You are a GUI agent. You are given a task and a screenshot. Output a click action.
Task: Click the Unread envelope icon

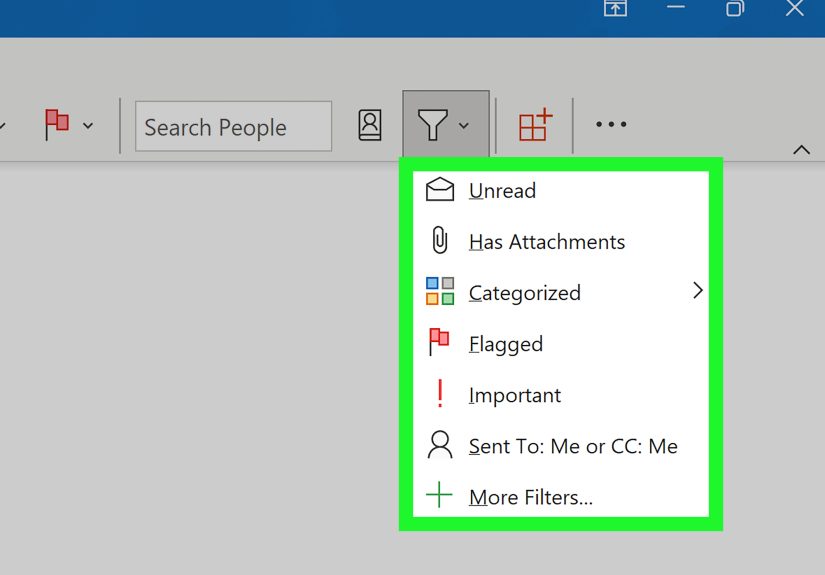[x=440, y=189]
